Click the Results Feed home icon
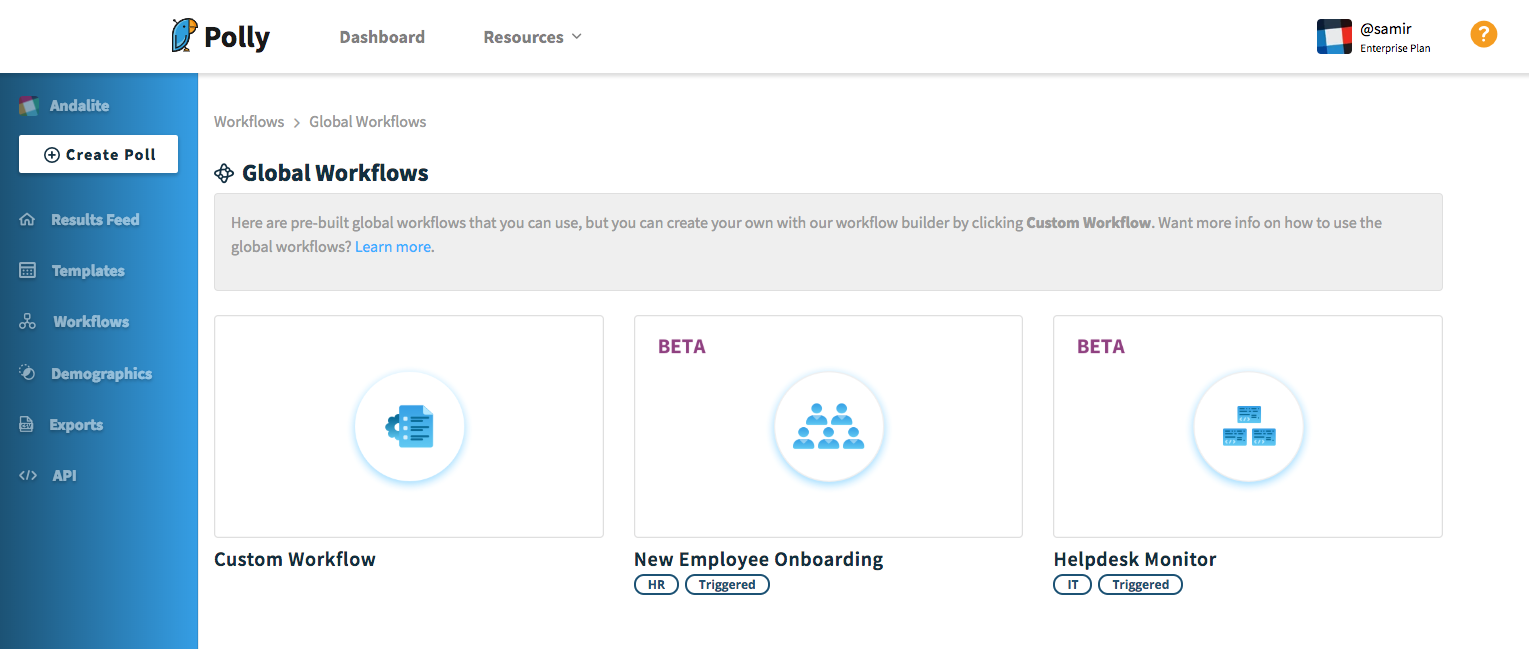The image size is (1529, 649). coord(27,219)
